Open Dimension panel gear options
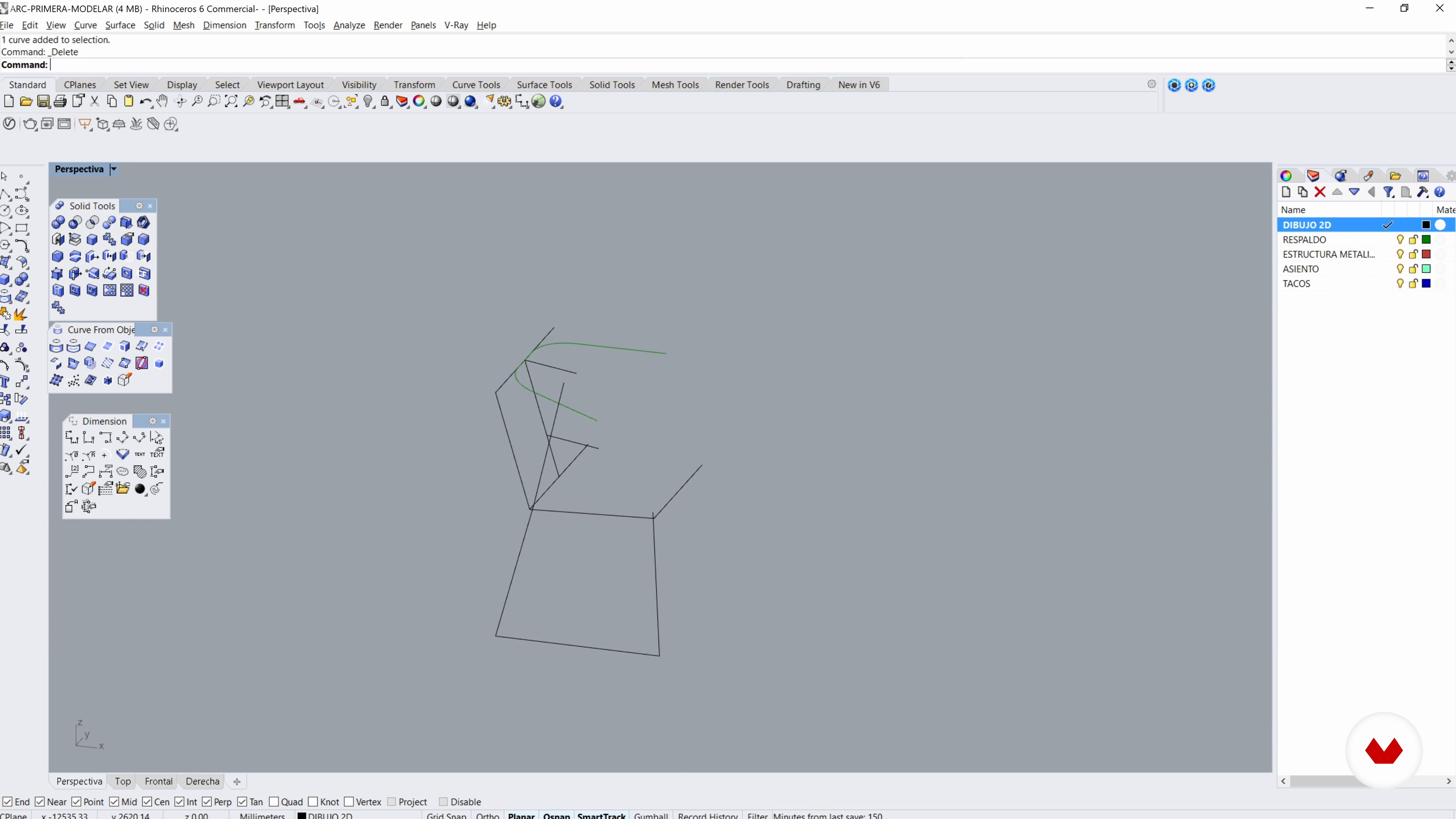Image resolution: width=1456 pixels, height=819 pixels. (x=152, y=421)
